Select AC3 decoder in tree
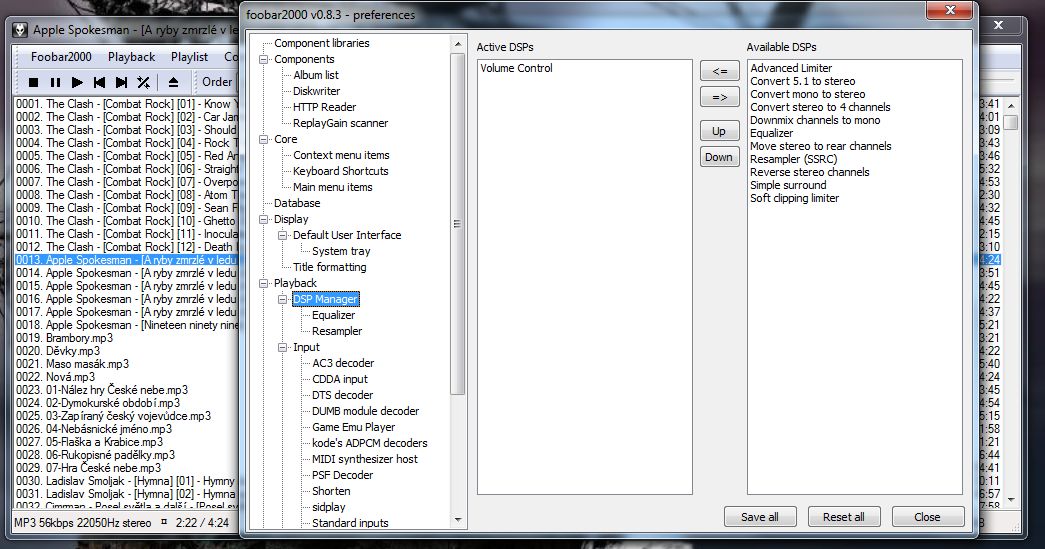This screenshot has height=549, width=1045. tap(343, 363)
